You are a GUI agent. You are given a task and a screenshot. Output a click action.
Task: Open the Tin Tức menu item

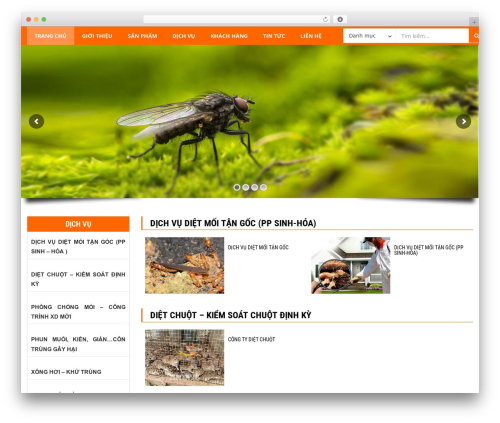274,36
